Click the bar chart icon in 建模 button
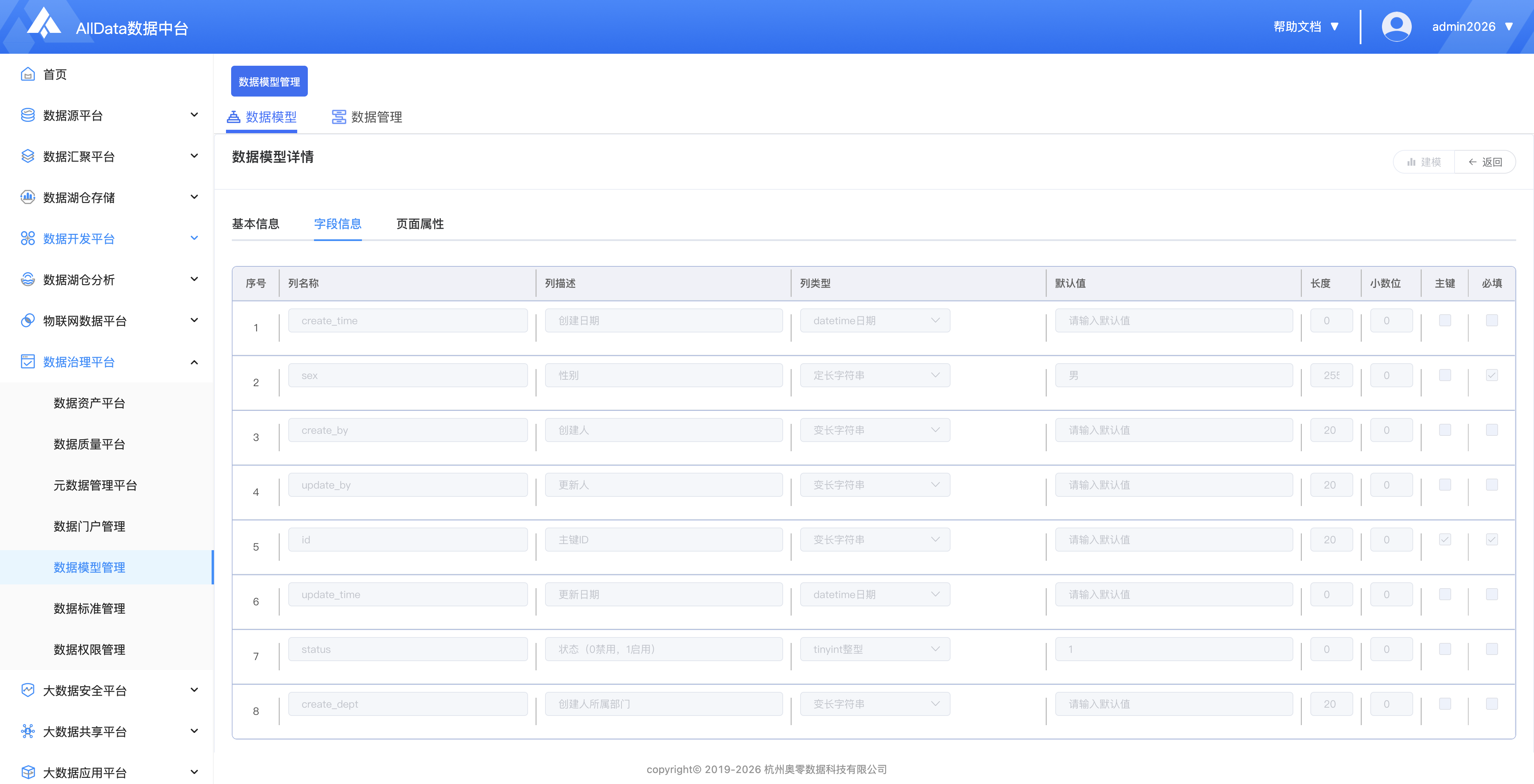 click(x=1411, y=162)
